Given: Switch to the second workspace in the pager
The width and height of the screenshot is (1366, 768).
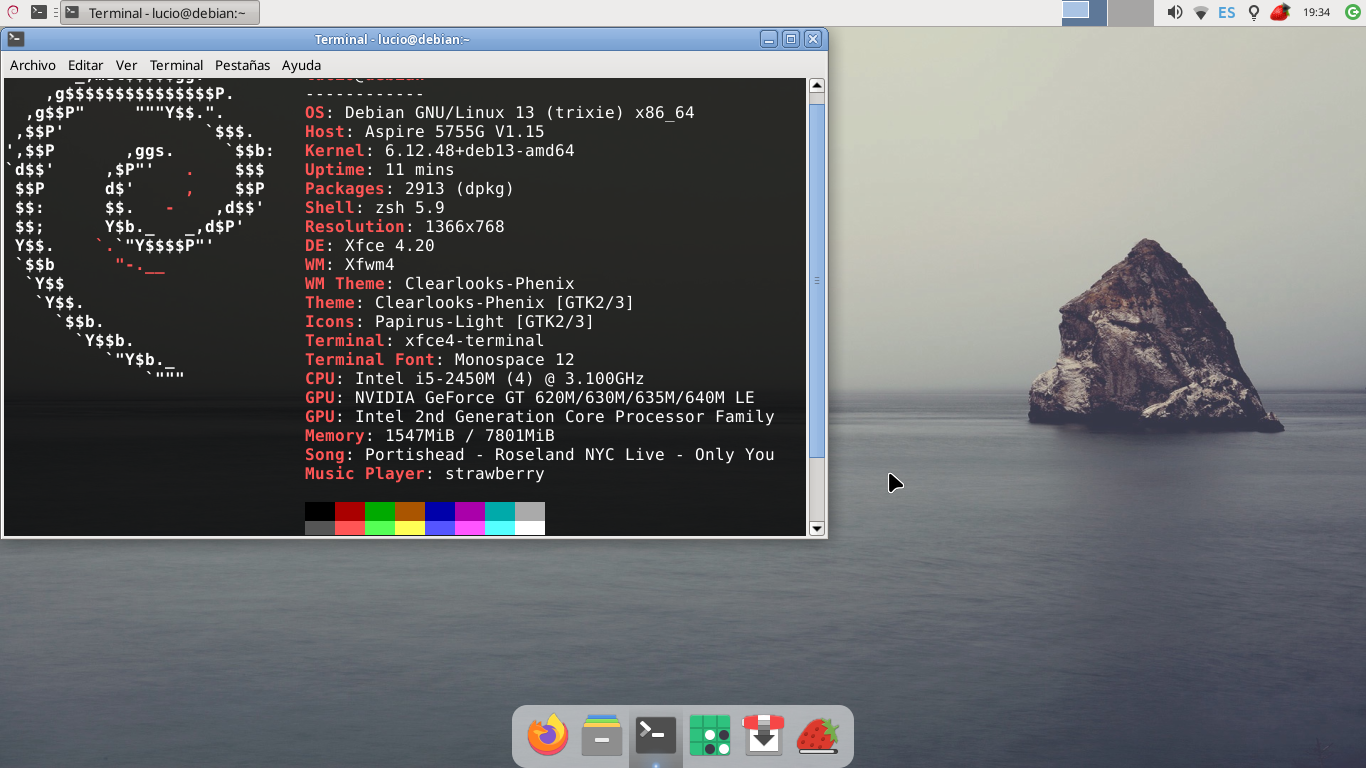Looking at the screenshot, I should coord(1131,12).
